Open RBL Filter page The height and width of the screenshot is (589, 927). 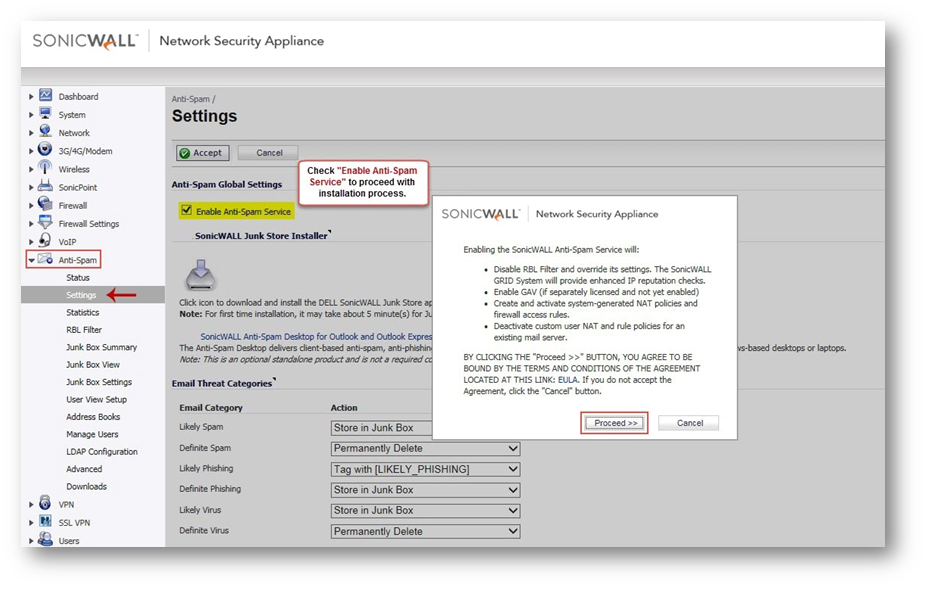(83, 329)
